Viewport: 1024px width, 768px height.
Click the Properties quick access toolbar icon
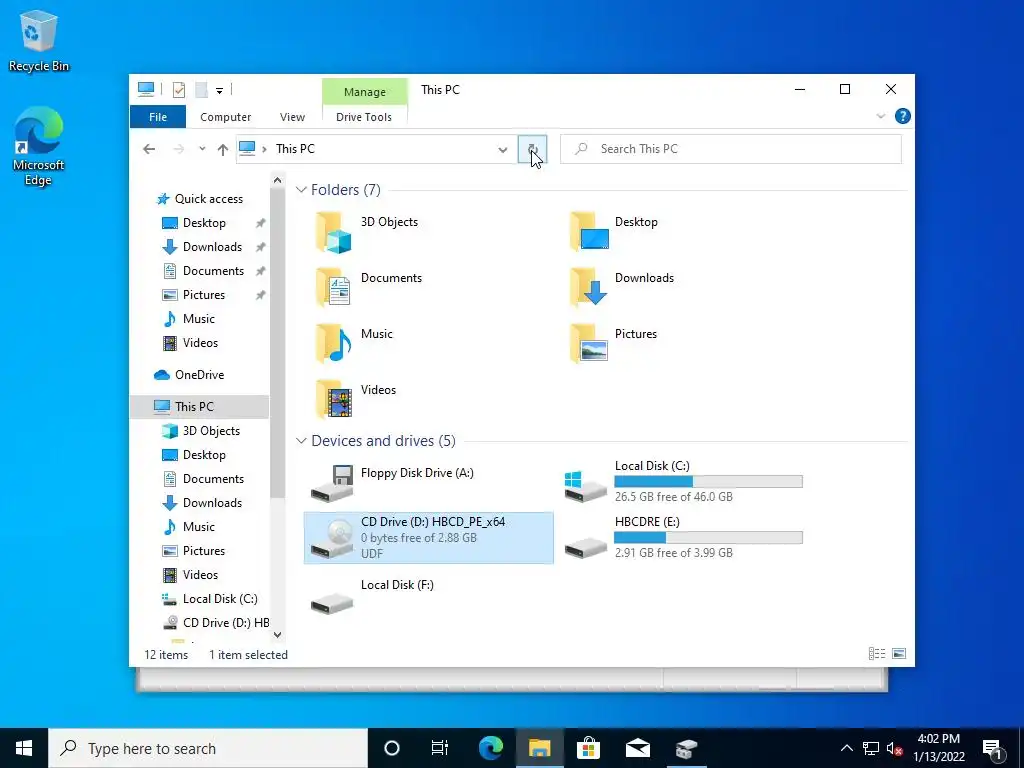tap(178, 90)
